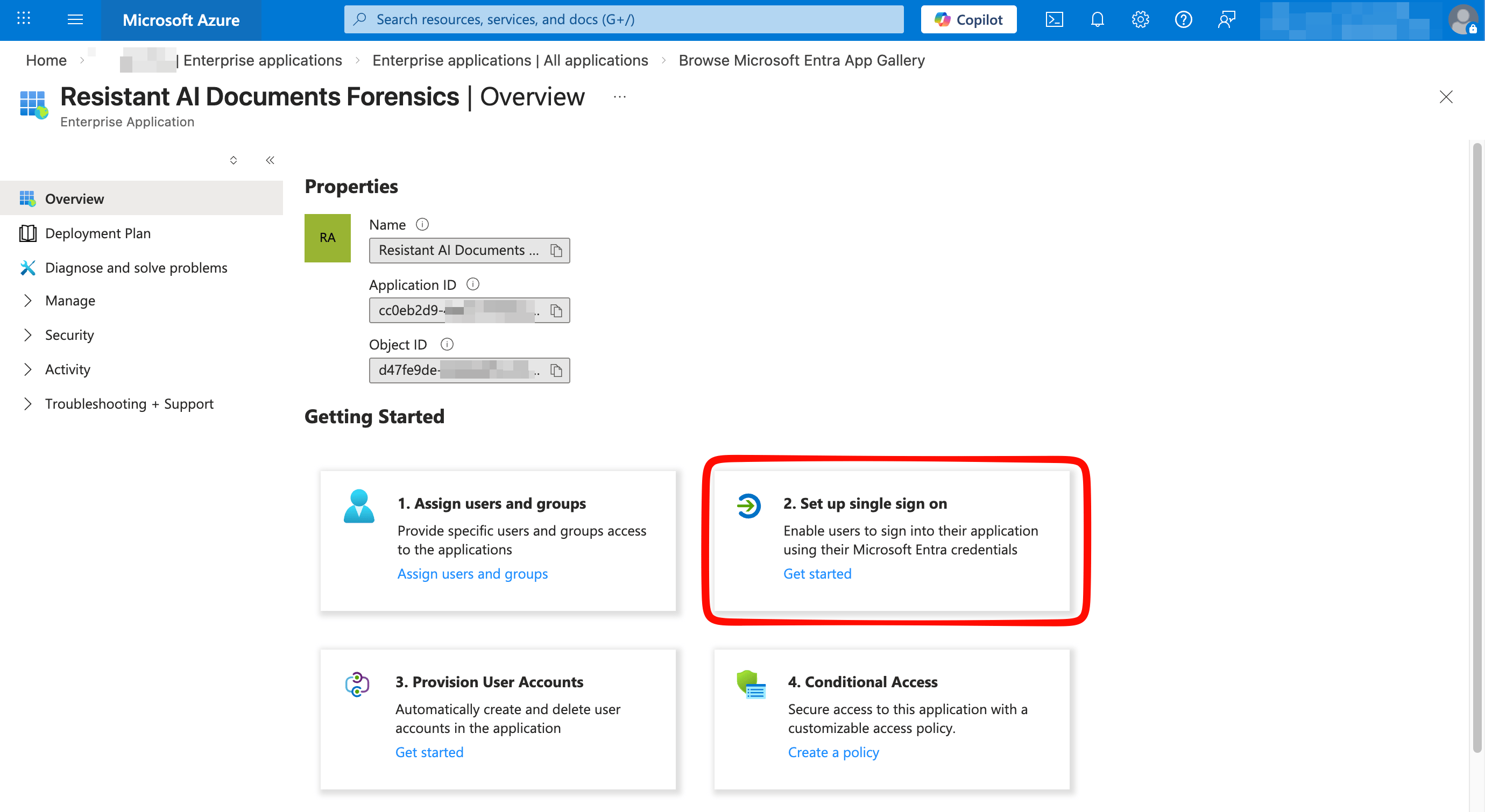Click Get started under Provision User Accounts
The image size is (1485, 812).
[x=429, y=753]
